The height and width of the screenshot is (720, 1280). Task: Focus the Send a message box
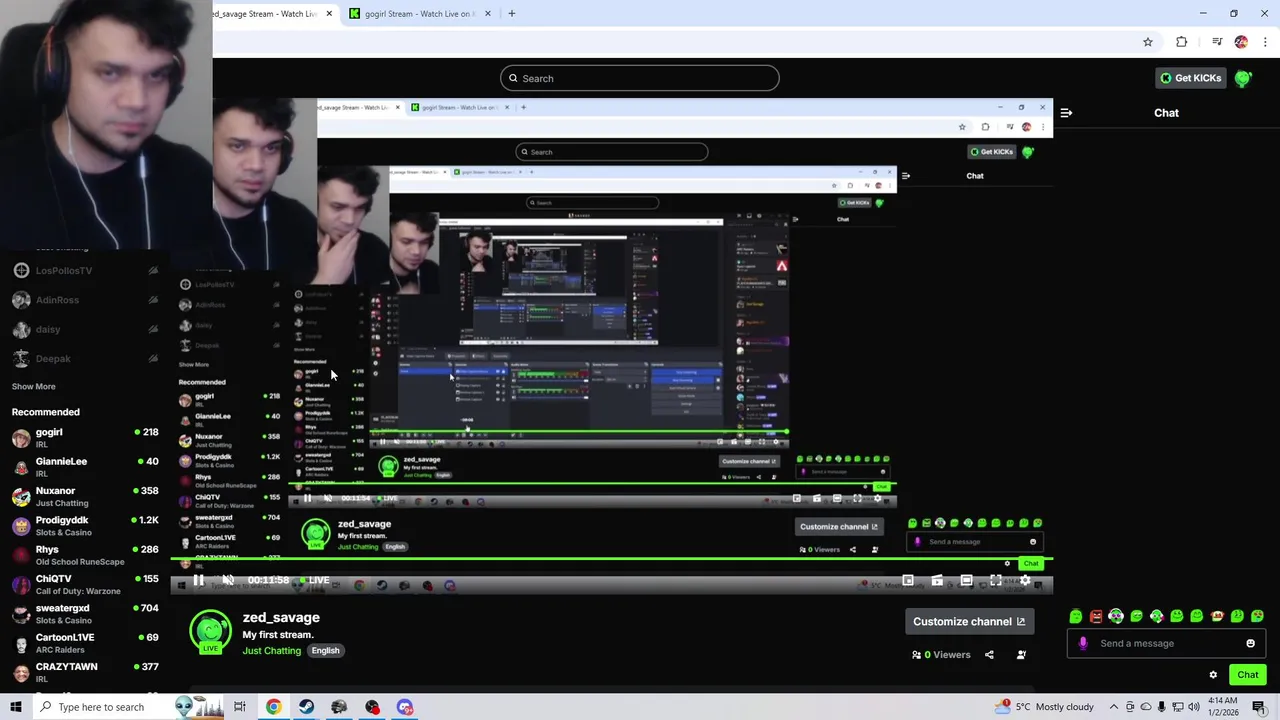(x=1167, y=643)
